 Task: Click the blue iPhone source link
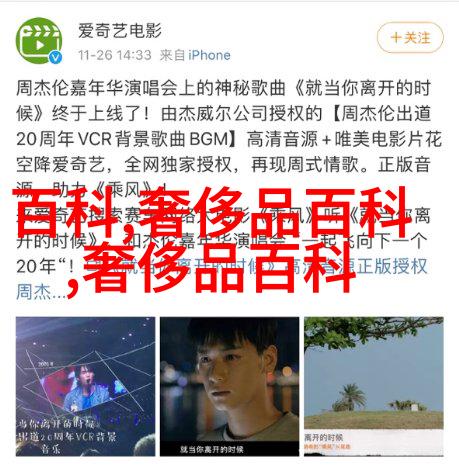click(x=209, y=55)
